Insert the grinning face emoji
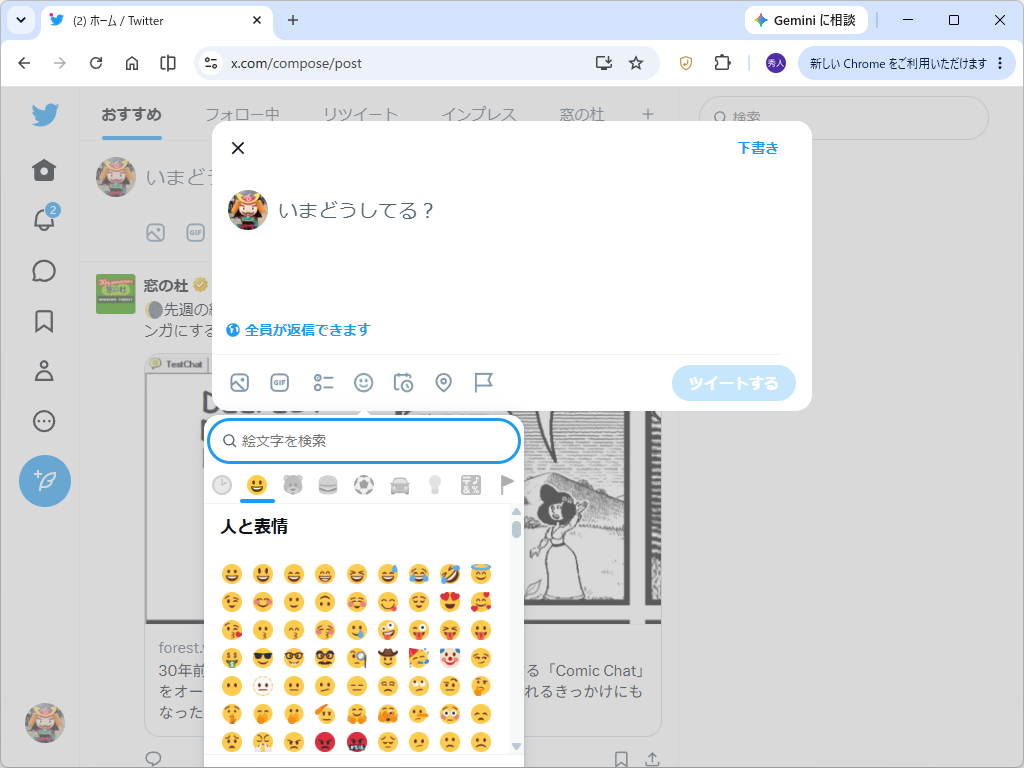 [232, 574]
